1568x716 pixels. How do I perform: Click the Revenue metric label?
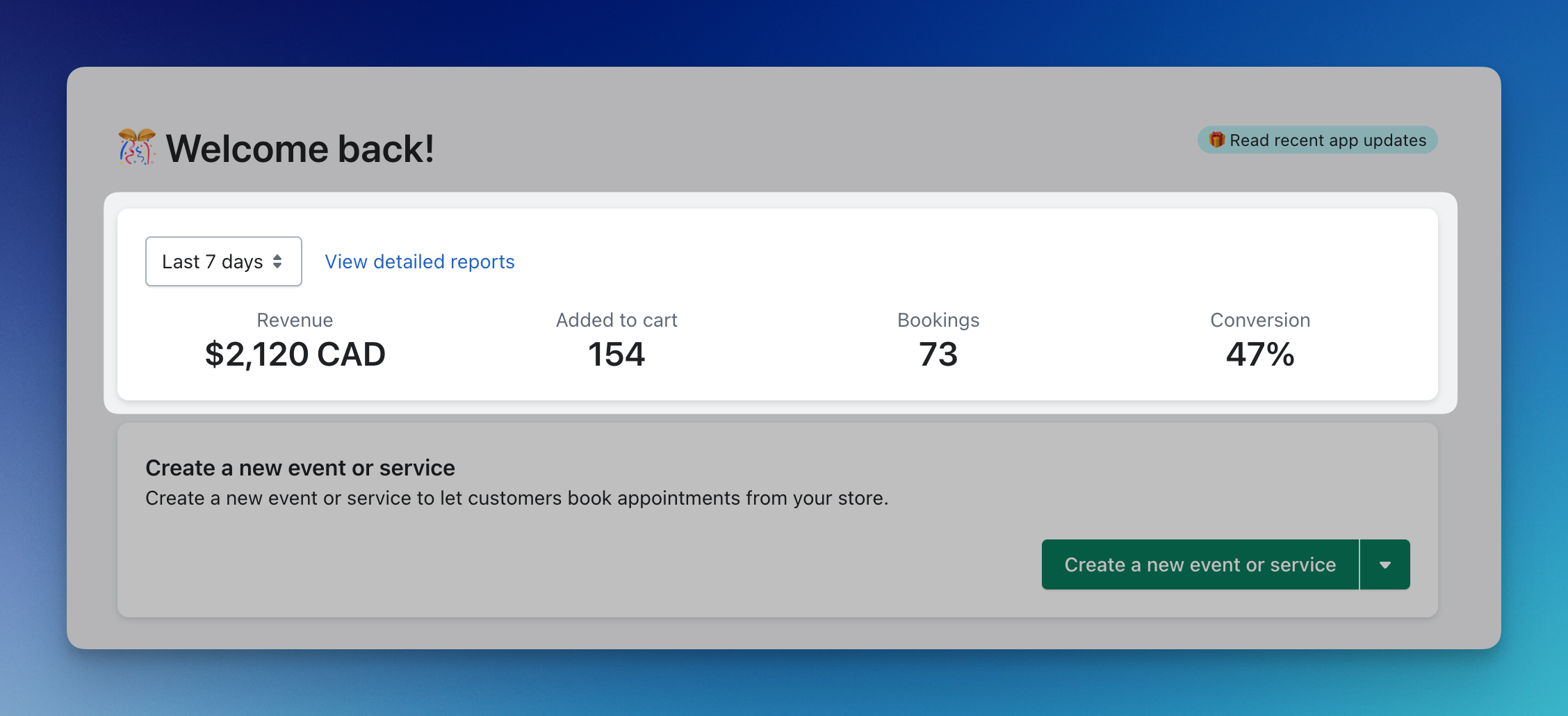pos(295,320)
